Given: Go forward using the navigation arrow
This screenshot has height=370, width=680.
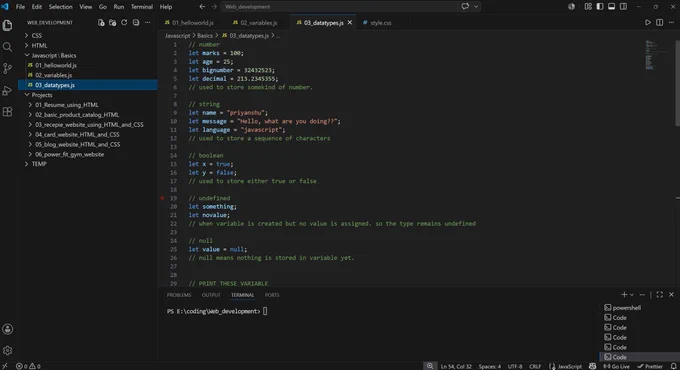Looking at the screenshot, I should point(214,7).
